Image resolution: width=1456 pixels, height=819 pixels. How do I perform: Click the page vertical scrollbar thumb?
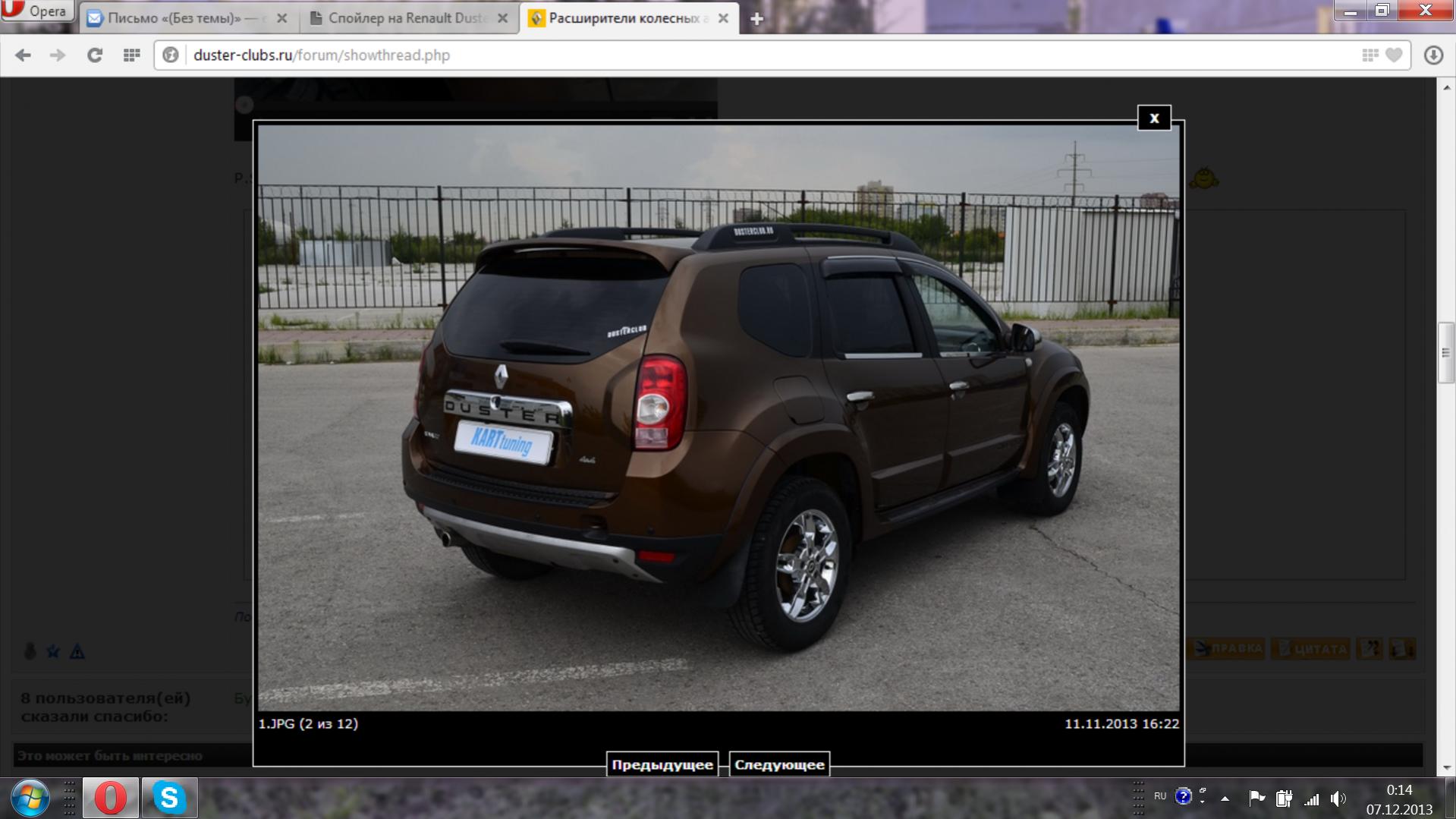1445,353
